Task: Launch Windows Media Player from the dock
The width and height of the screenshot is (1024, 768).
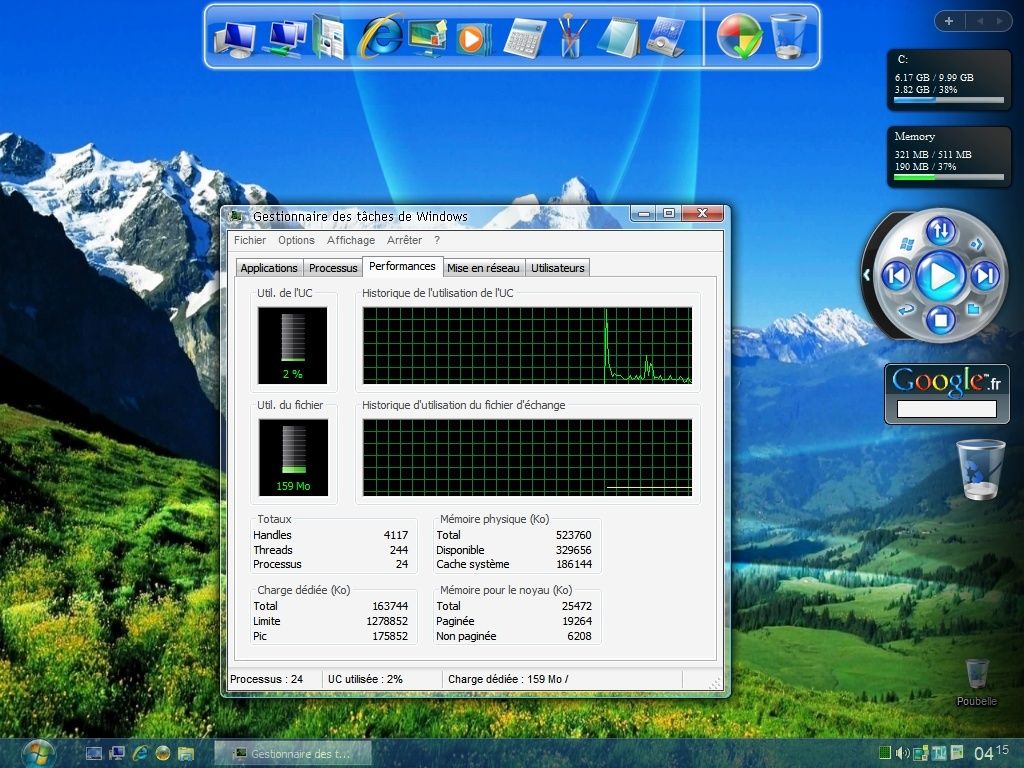Action: [x=473, y=39]
